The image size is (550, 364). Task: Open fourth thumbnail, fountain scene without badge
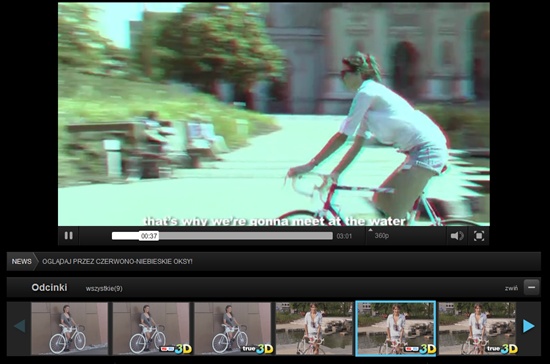[x=314, y=329]
